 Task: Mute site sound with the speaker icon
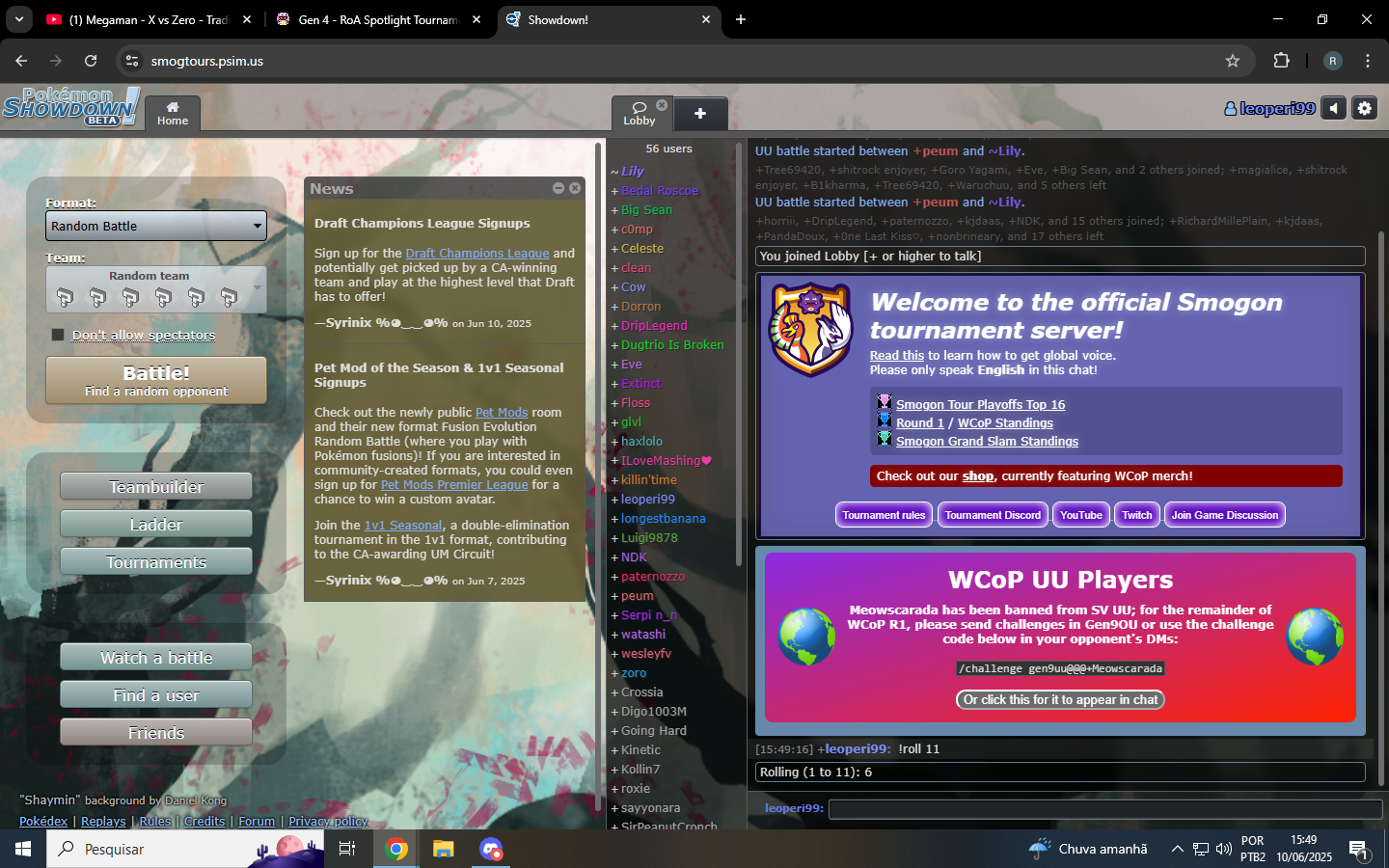click(x=1333, y=108)
